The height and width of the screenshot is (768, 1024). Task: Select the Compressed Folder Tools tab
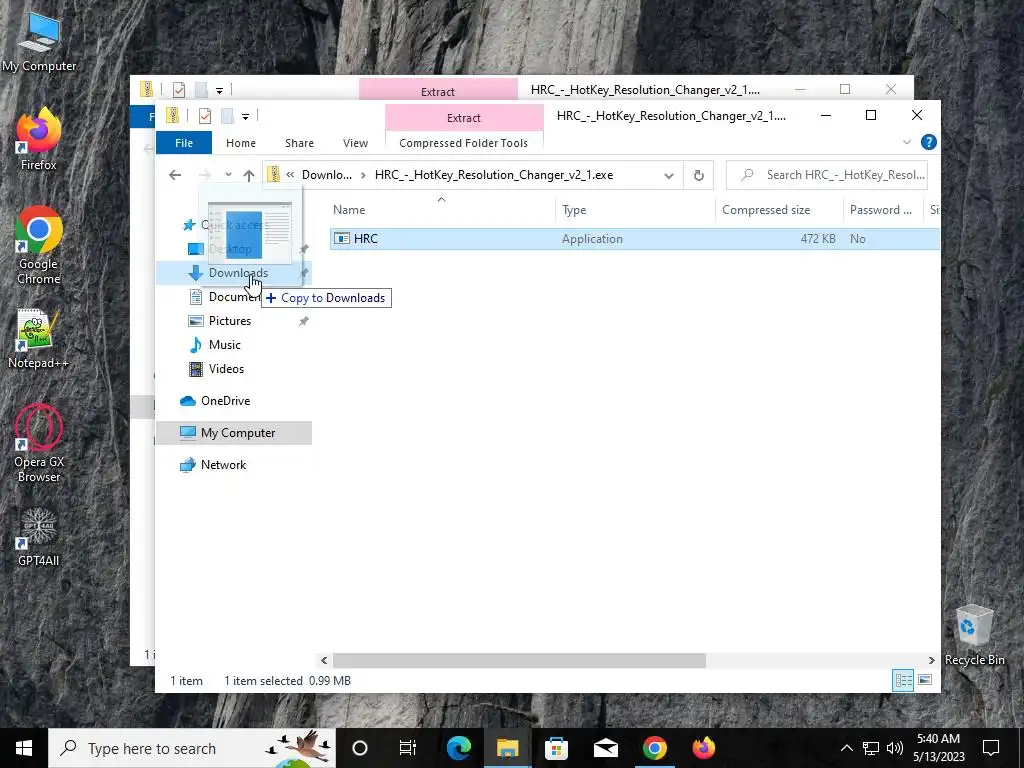tap(463, 143)
